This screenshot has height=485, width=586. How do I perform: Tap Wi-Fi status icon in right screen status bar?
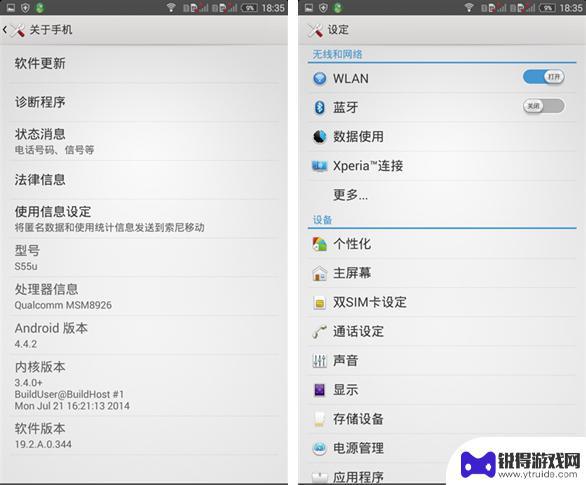[x=469, y=7]
